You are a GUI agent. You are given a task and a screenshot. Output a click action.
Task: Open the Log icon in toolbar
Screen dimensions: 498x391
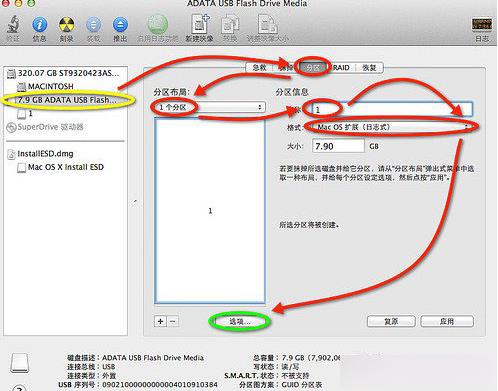click(x=482, y=24)
